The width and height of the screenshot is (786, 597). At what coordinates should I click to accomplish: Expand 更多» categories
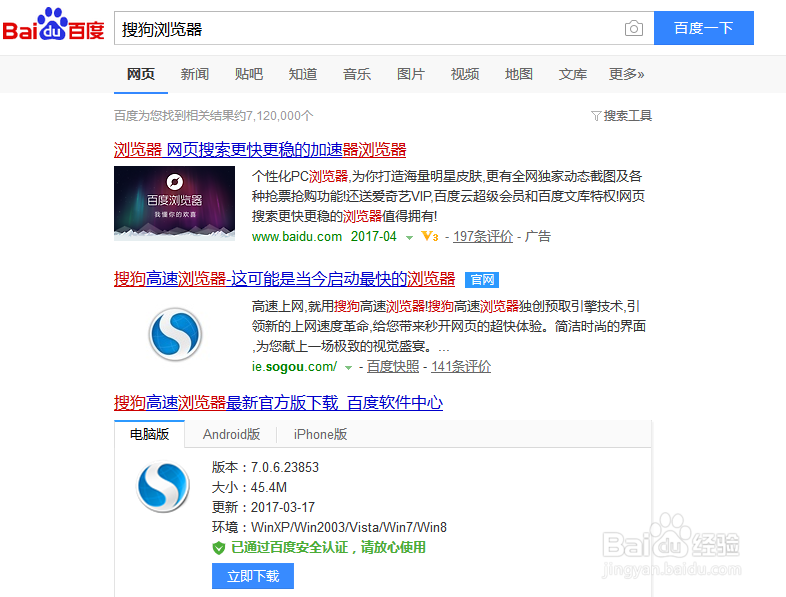point(626,74)
